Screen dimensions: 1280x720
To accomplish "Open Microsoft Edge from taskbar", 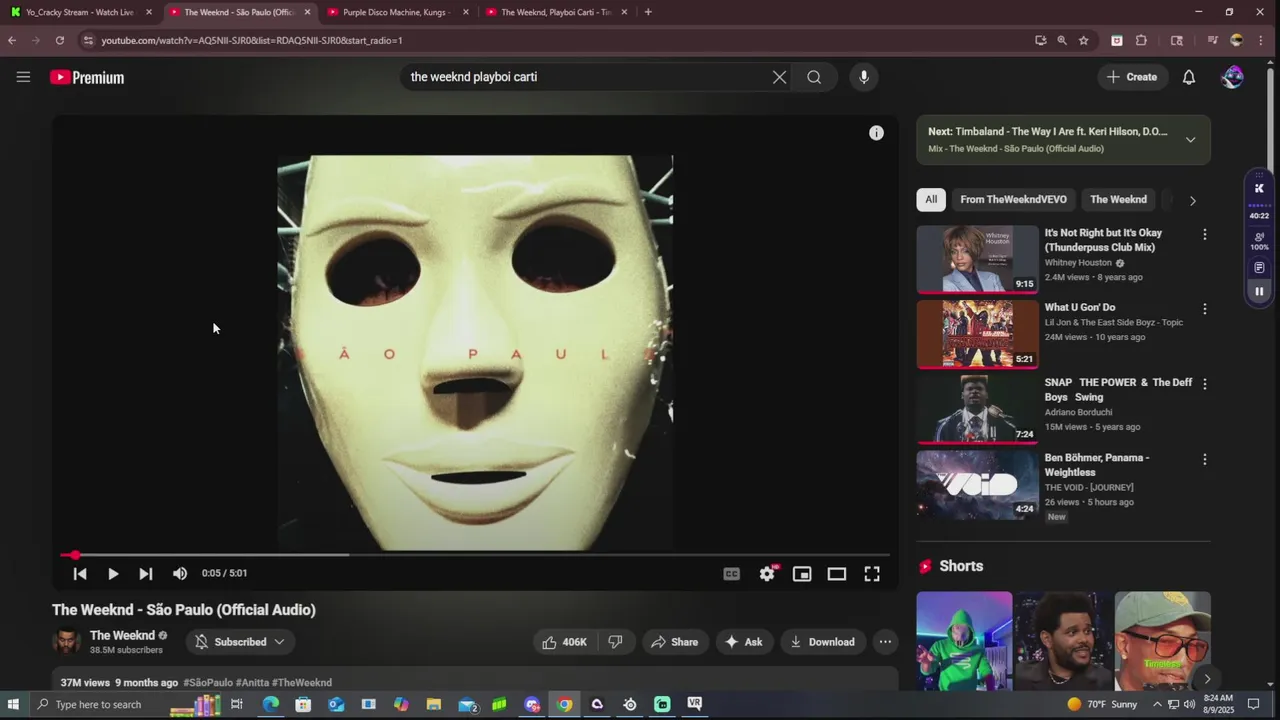I will tap(271, 704).
